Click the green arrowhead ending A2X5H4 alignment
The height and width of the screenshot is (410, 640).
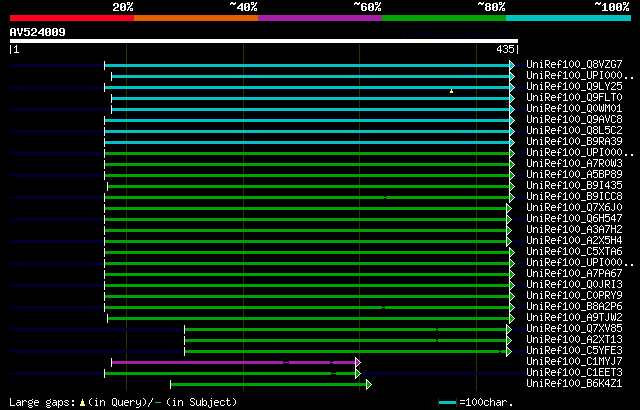[x=509, y=242]
